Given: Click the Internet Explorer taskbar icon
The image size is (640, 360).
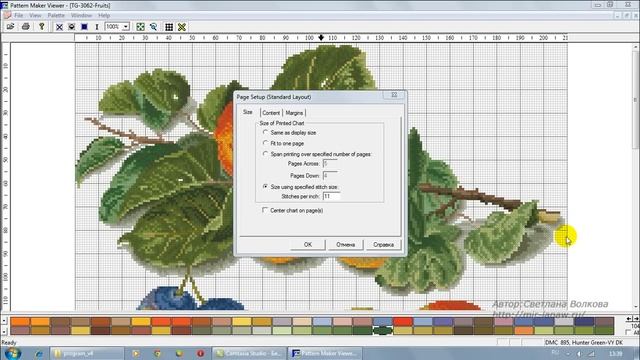Looking at the screenshot, I should (39, 353).
